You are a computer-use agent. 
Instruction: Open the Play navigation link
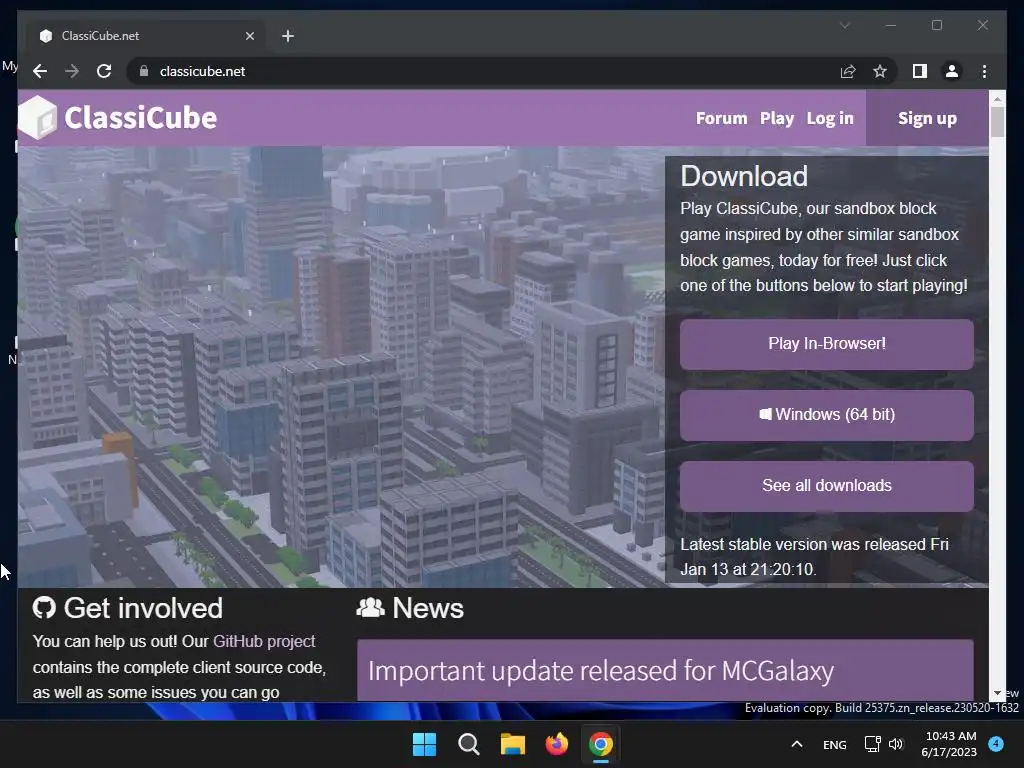(x=776, y=118)
